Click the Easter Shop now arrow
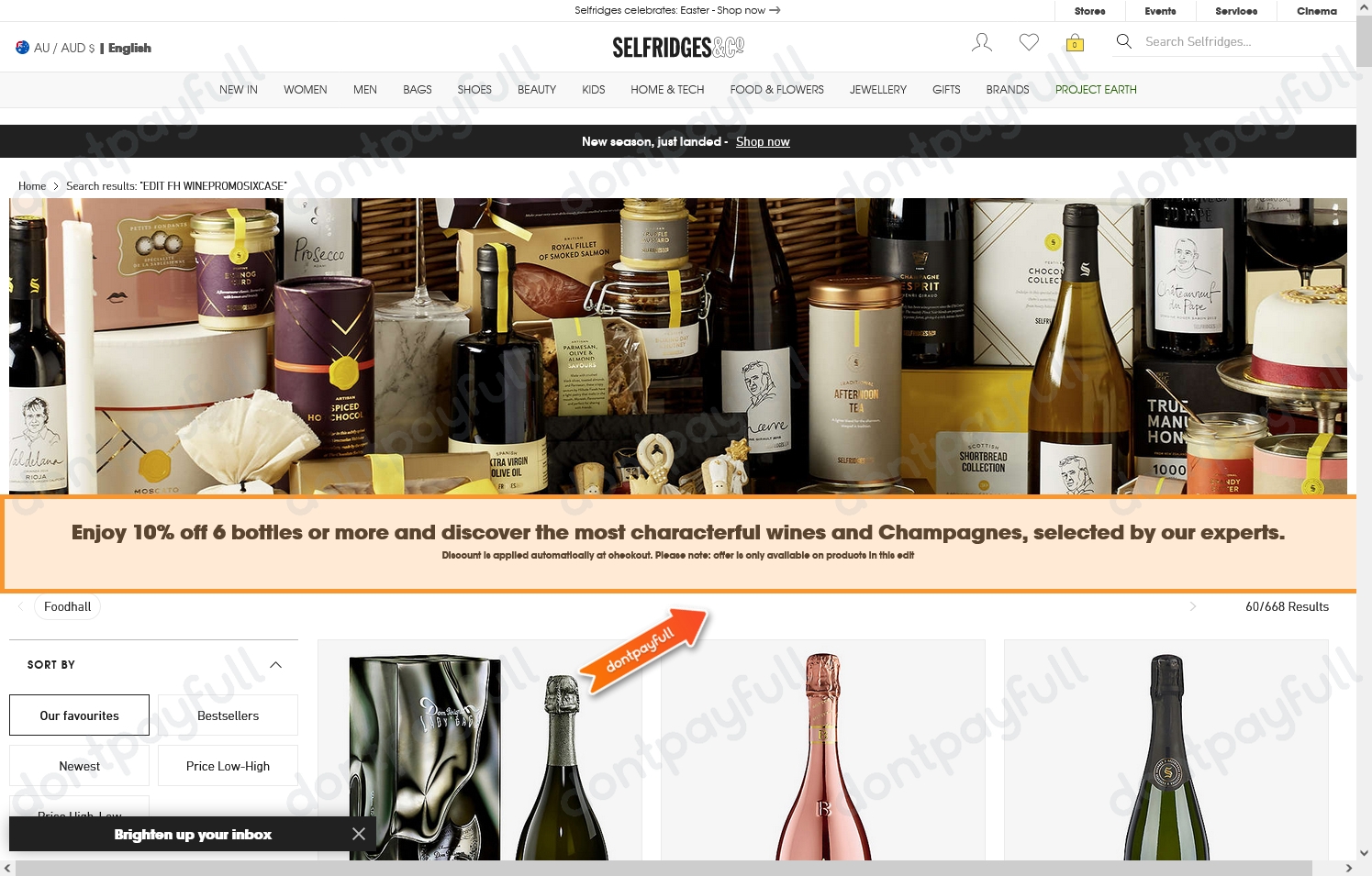This screenshot has height=876, width=1372. tap(775, 10)
